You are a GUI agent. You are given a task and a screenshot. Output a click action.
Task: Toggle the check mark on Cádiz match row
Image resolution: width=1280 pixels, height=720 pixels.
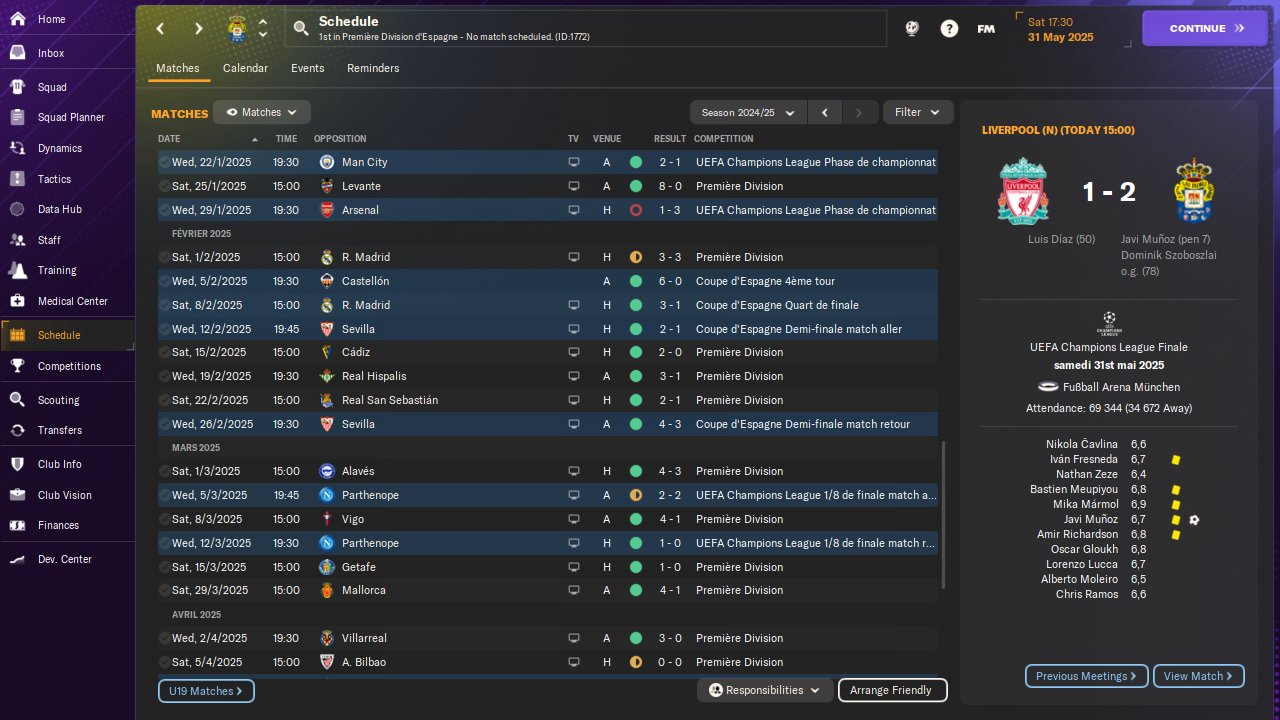coord(164,353)
